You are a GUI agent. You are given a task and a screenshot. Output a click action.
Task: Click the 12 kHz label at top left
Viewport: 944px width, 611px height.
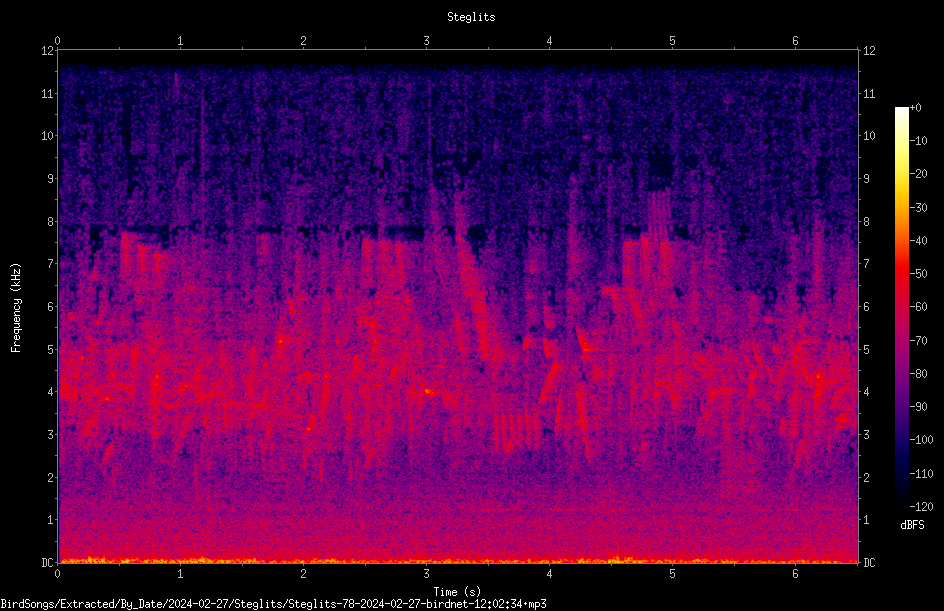(x=48, y=51)
